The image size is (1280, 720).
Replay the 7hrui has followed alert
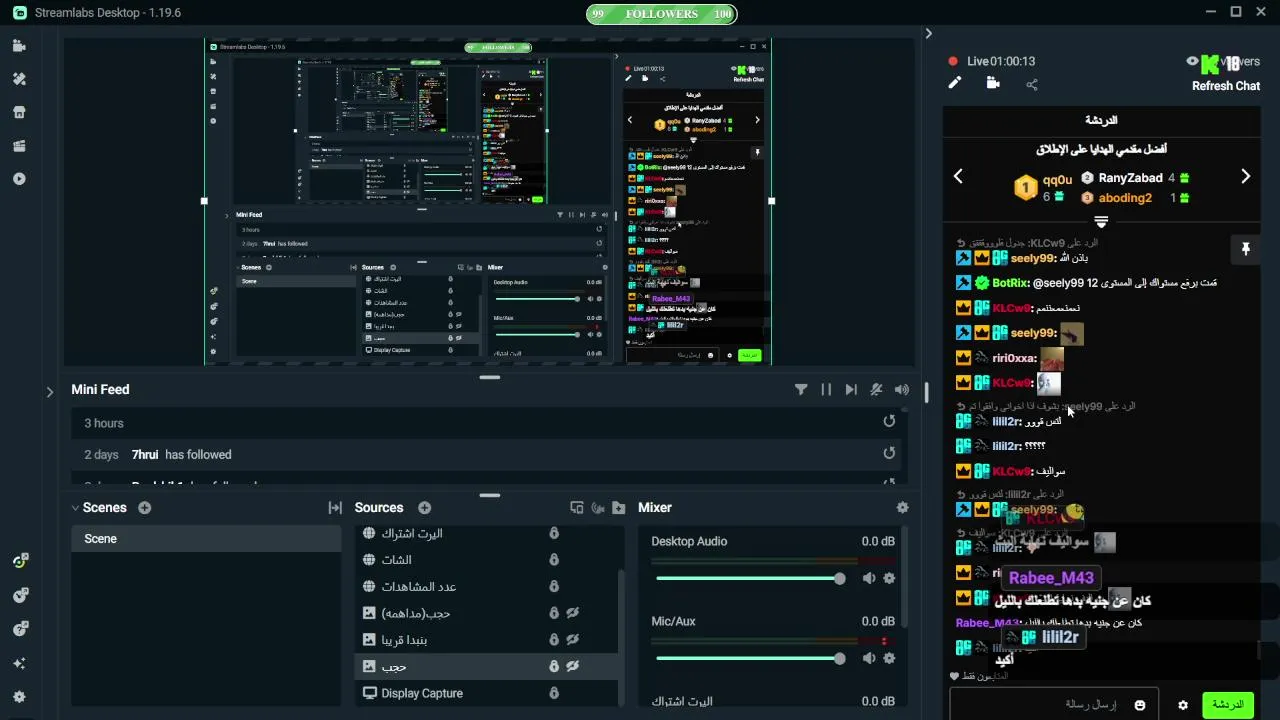pyautogui.click(x=889, y=454)
